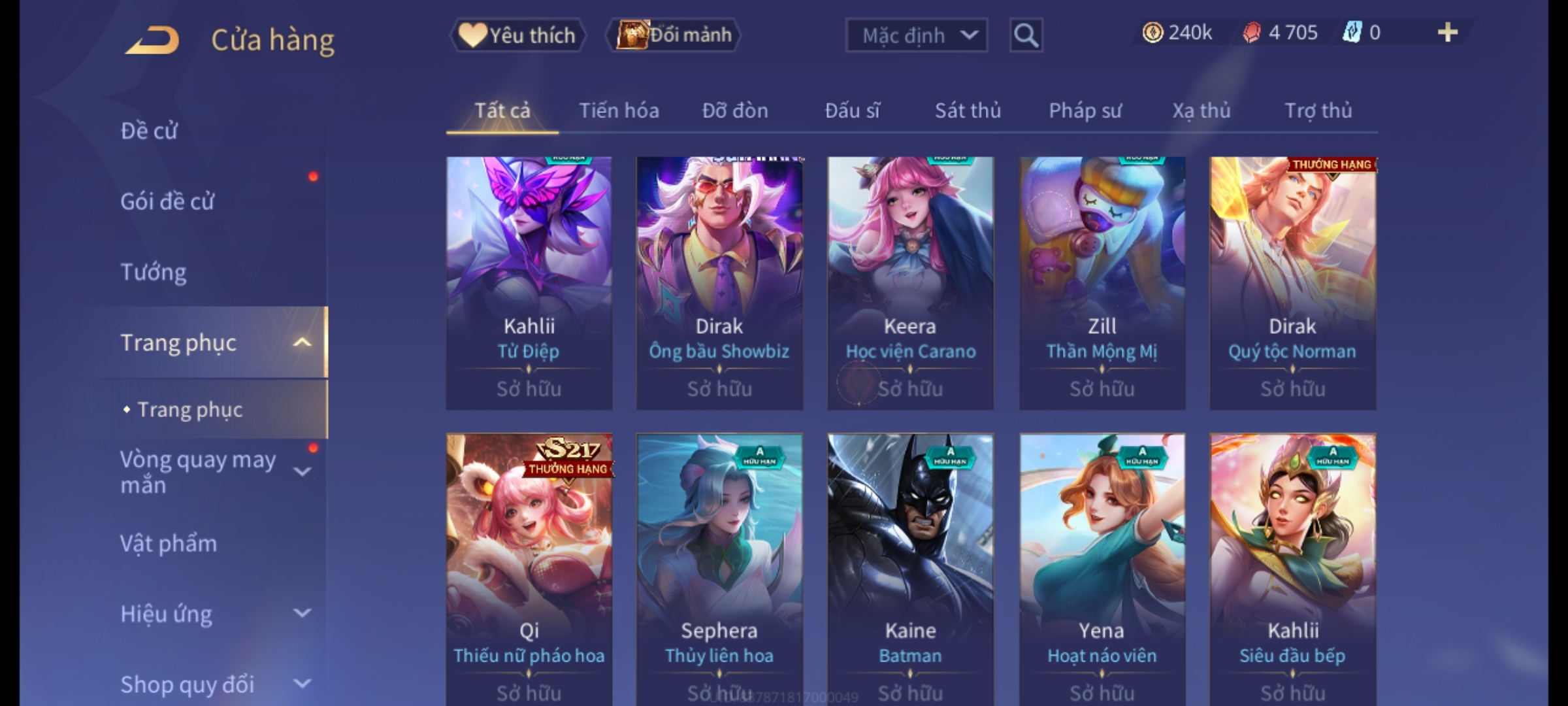Select Kaine Batman skin card
Screen dimensions: 1568x706
coord(910,569)
